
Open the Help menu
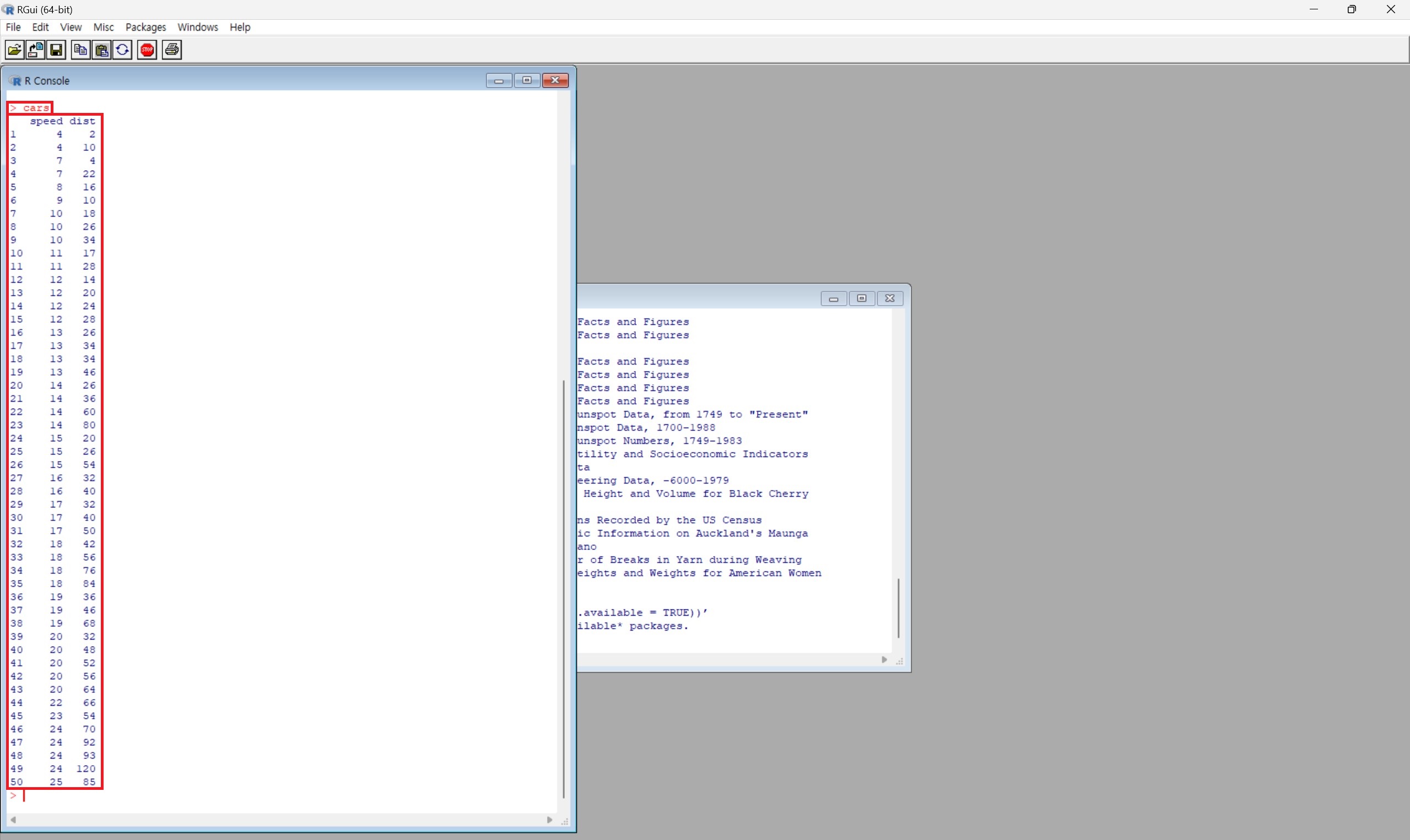[x=240, y=27]
